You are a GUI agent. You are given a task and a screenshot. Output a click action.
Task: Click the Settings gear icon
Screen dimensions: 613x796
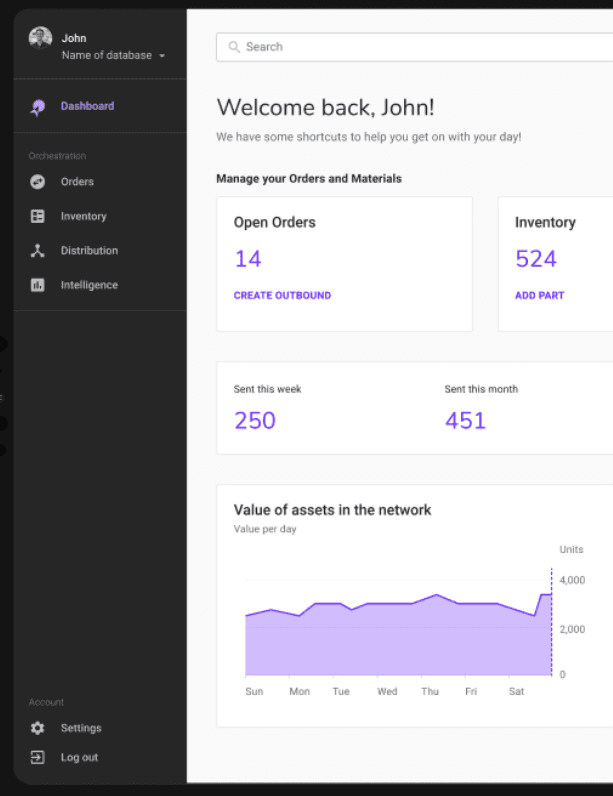click(x=38, y=728)
